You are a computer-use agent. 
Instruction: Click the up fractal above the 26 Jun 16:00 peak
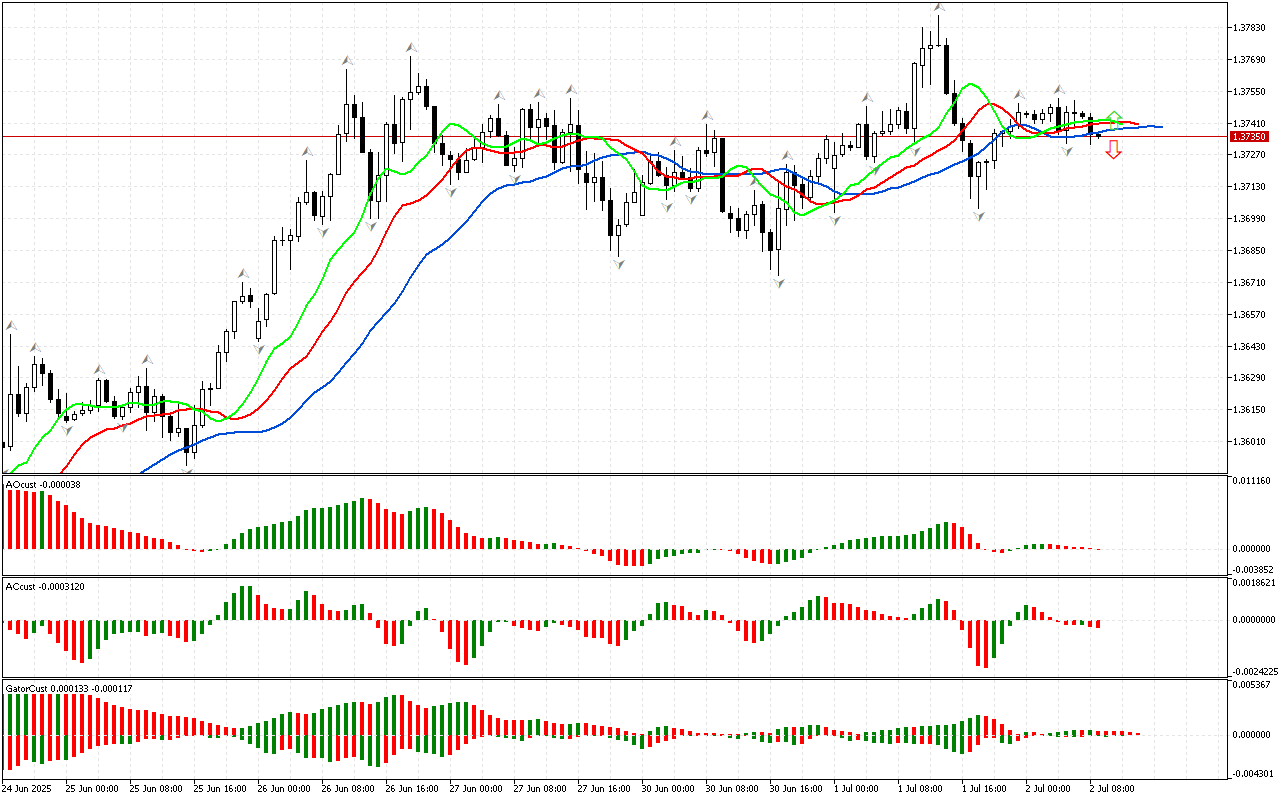click(411, 47)
